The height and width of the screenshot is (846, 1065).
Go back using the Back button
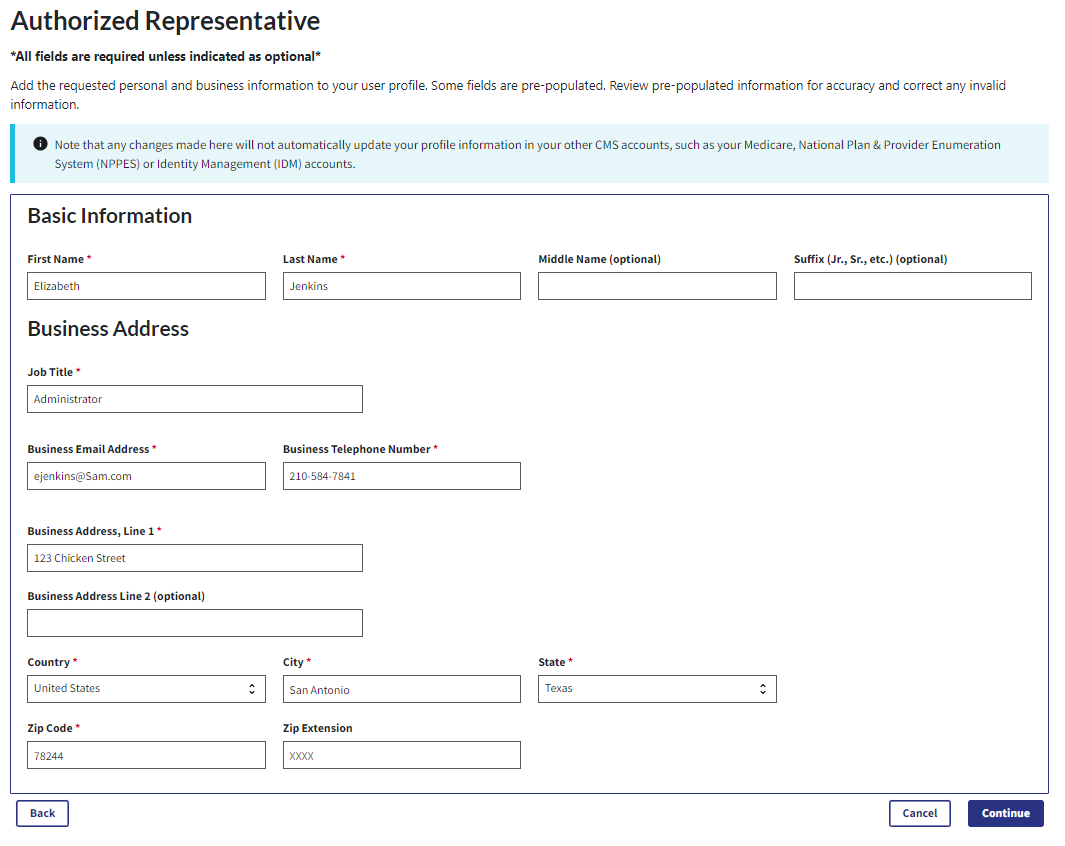click(42, 813)
